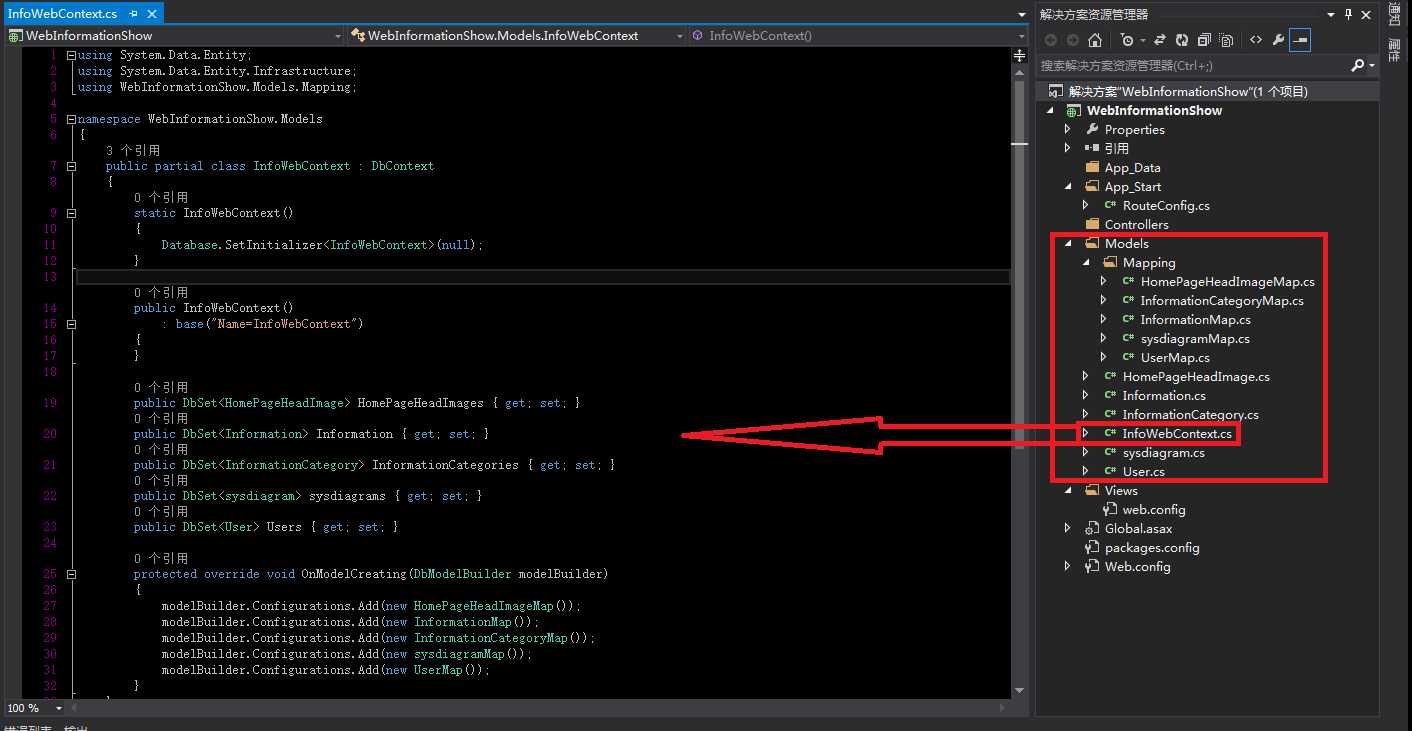Click the '3 个引用' CodeLens link
The width and height of the screenshot is (1412, 731).
pyautogui.click(x=132, y=150)
